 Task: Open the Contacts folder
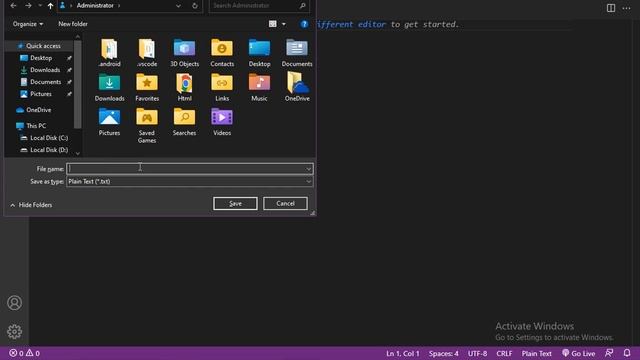point(222,53)
